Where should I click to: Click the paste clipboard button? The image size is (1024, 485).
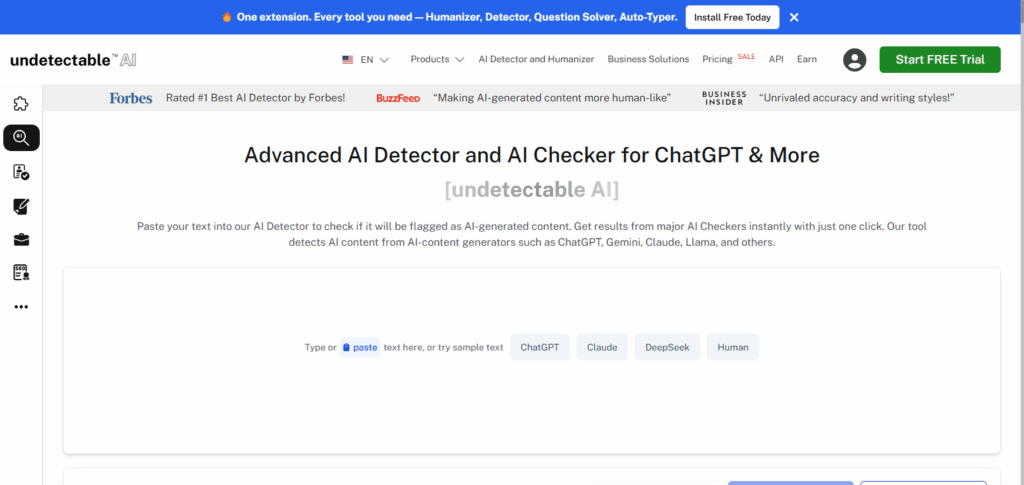tap(360, 347)
